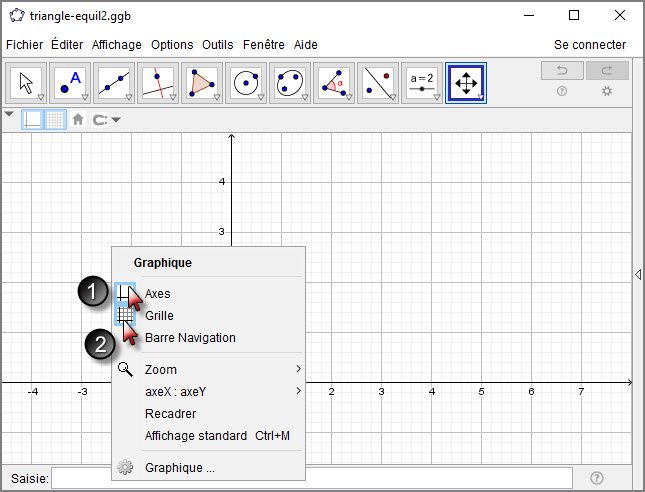This screenshot has height=492, width=645.
Task: Open settings gear icon below redo
Action: [x=607, y=91]
